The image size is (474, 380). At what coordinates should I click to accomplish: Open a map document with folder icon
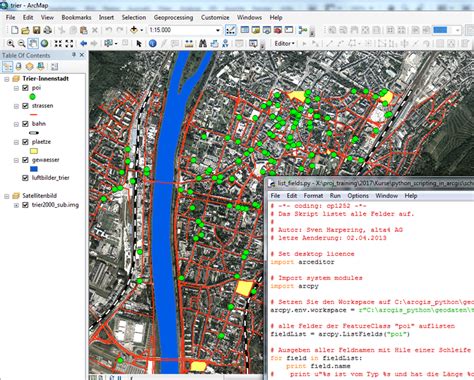coord(25,30)
